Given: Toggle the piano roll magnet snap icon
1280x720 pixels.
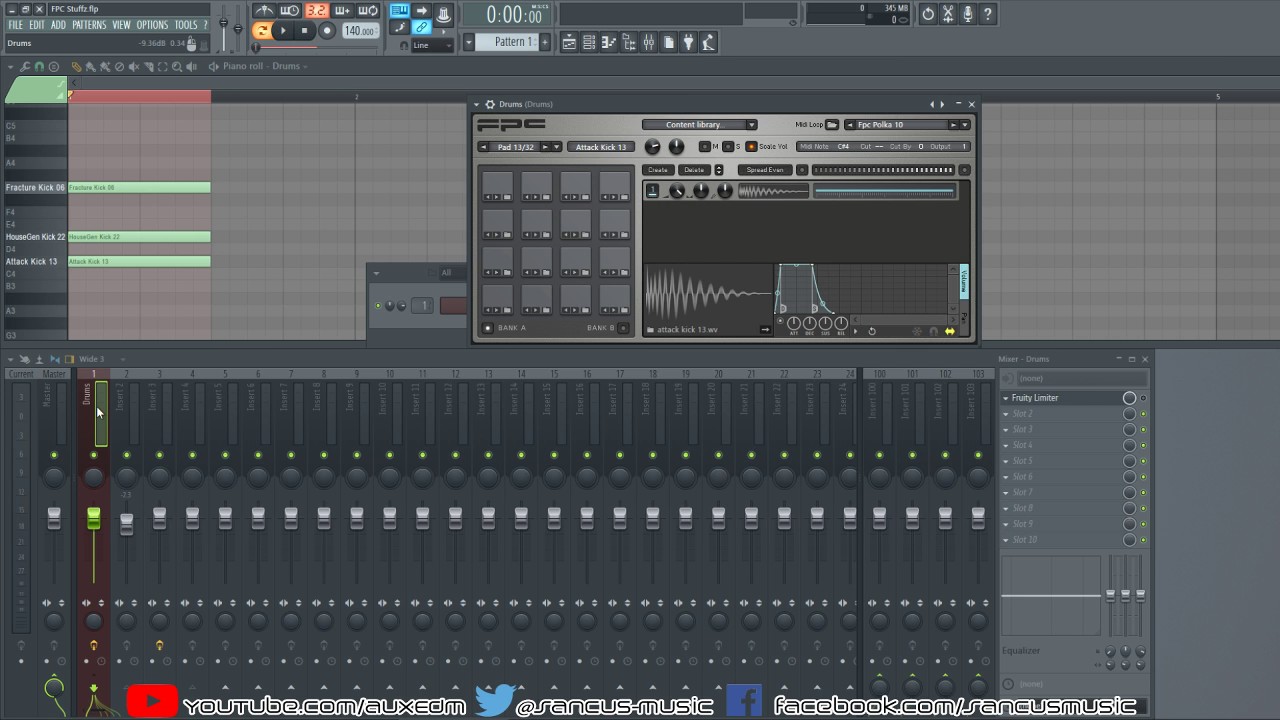Looking at the screenshot, I should pyautogui.click(x=39, y=66).
